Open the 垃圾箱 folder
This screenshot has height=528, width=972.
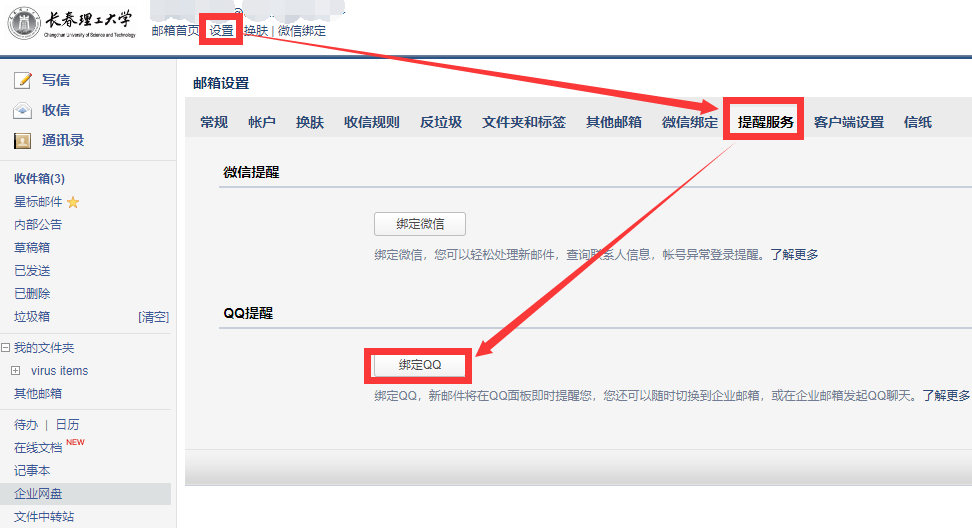point(32,317)
